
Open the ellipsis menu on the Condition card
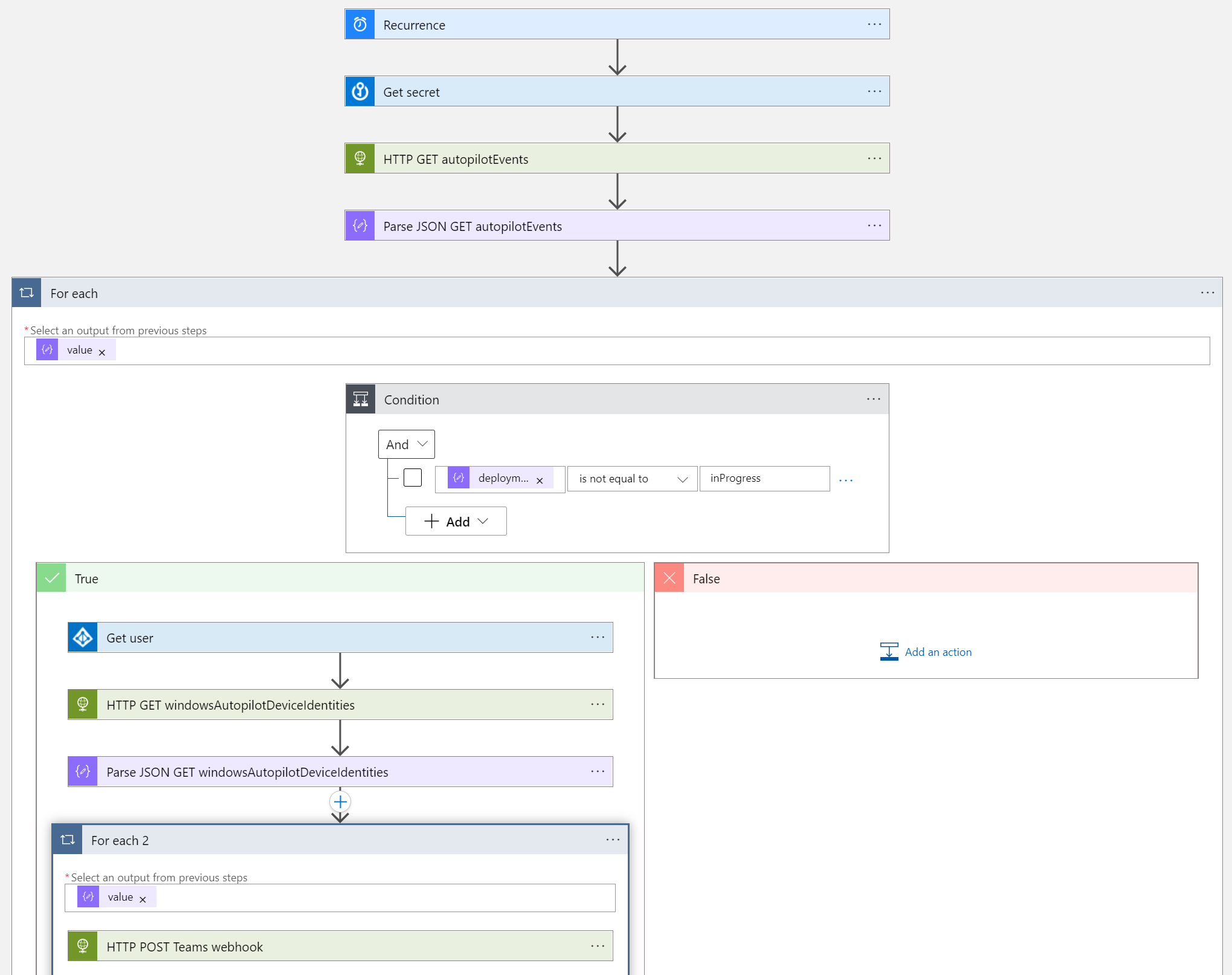tap(873, 399)
